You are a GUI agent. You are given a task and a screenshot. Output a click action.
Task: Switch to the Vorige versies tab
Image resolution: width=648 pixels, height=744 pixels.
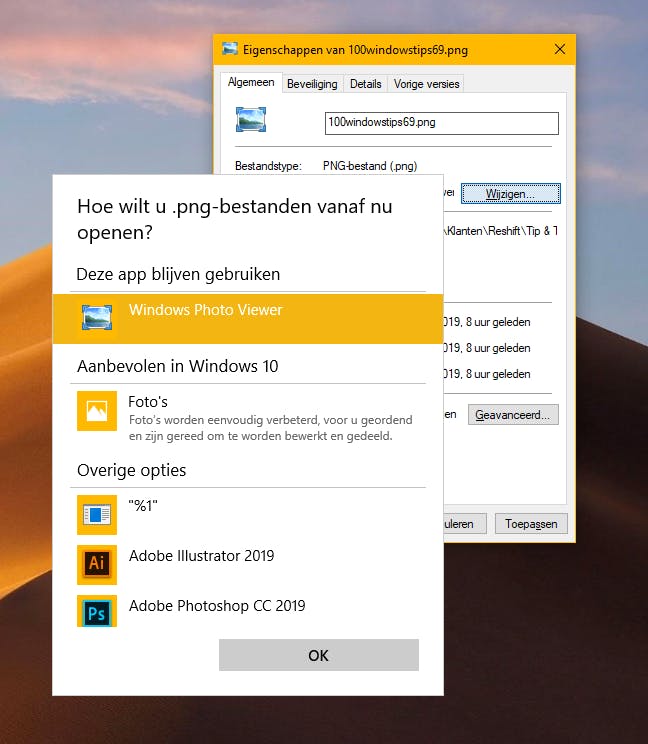[x=426, y=84]
